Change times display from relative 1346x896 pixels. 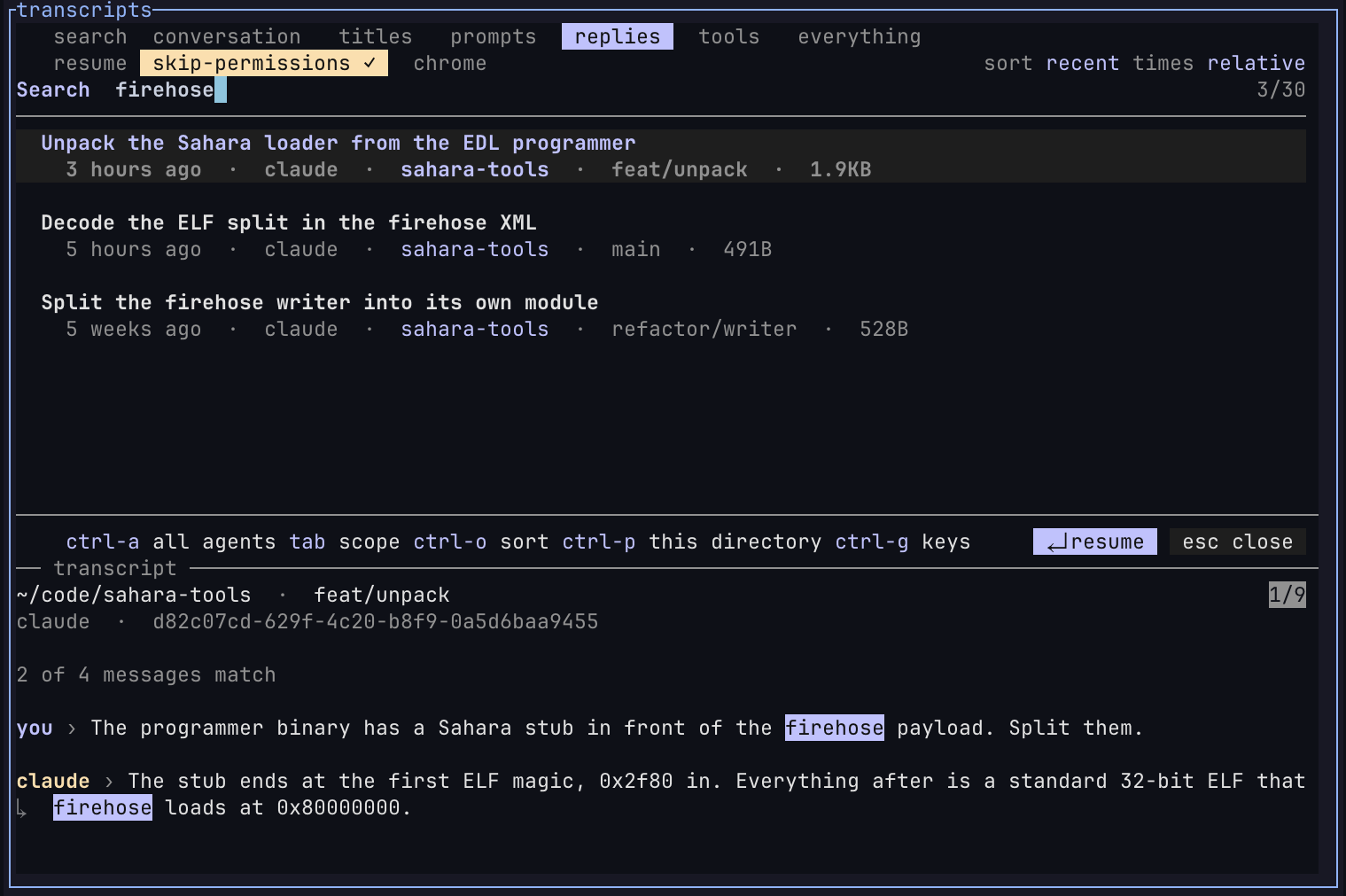point(1257,63)
